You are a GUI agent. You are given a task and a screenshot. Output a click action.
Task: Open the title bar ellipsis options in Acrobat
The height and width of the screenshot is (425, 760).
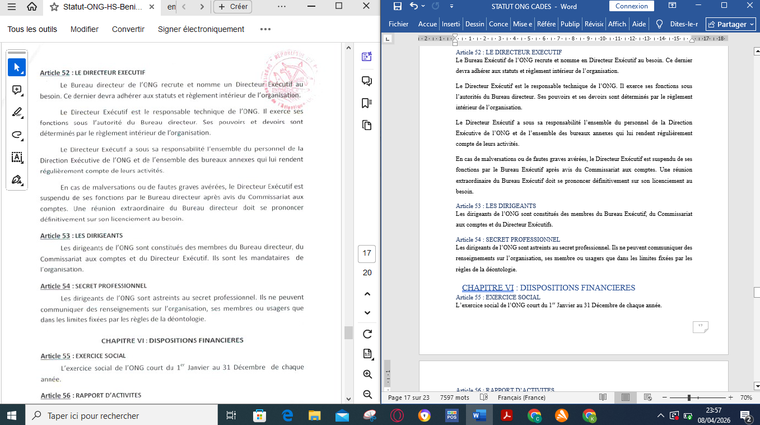tap(282, 7)
